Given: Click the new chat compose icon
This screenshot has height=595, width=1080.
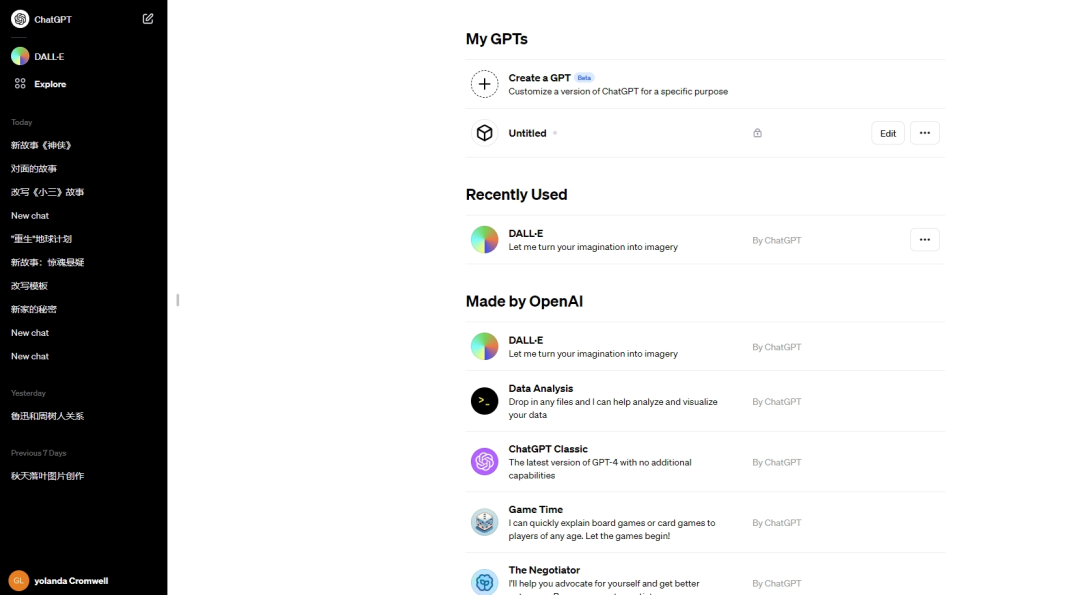Looking at the screenshot, I should 148,19.
